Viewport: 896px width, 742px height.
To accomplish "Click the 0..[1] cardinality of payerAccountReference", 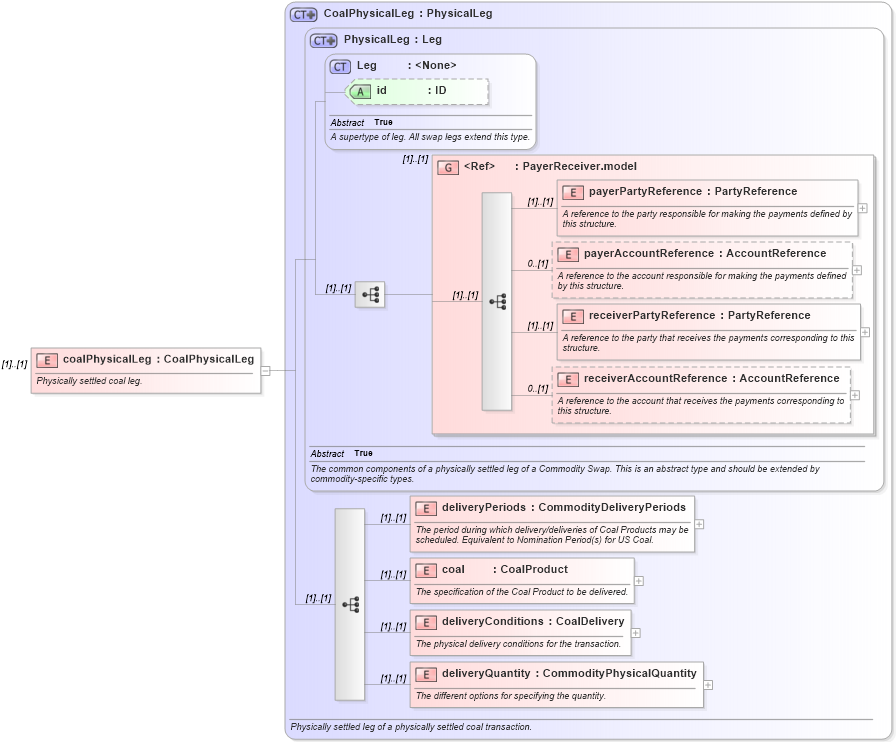I will pyautogui.click(x=538, y=264).
